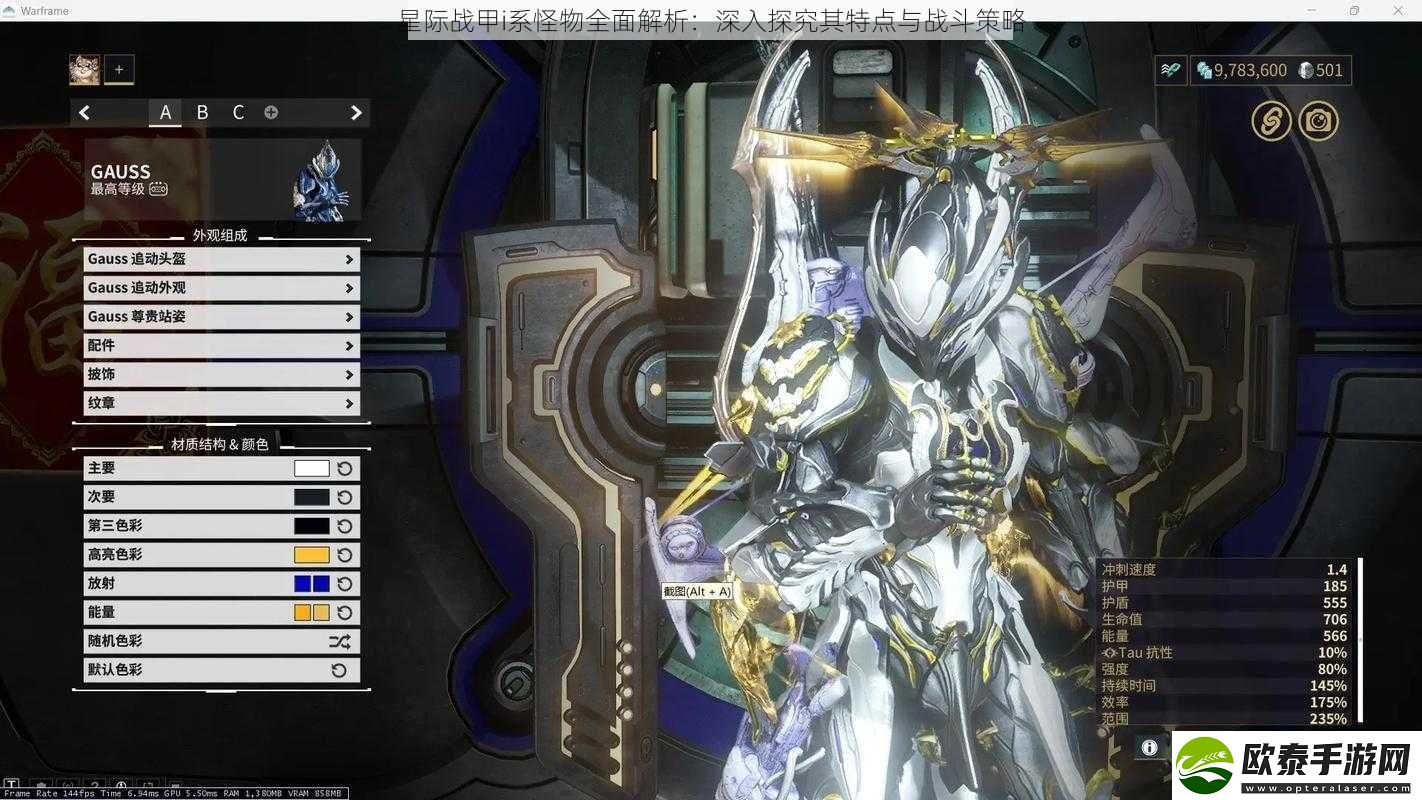1422x800 pixels.
Task: Click the reset icon for 默认色彩
Action: click(x=340, y=671)
